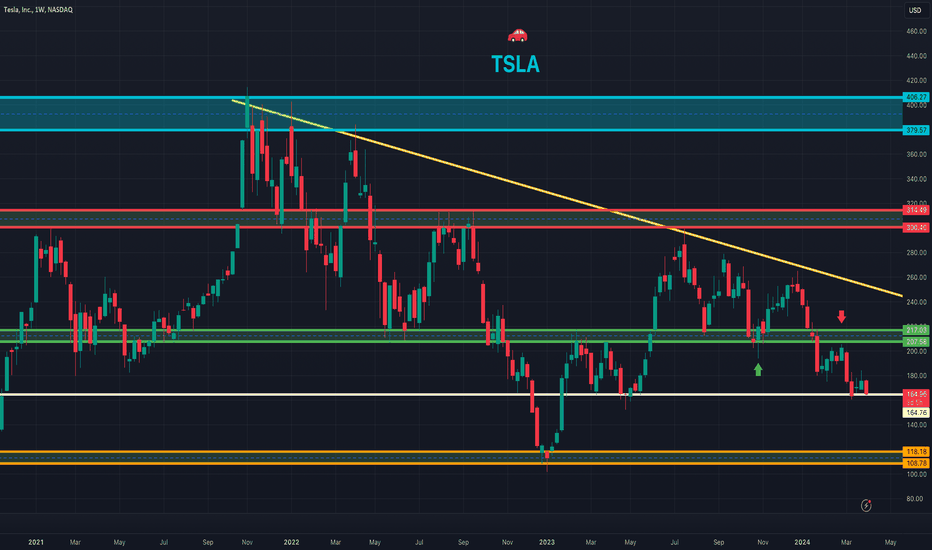The height and width of the screenshot is (550, 932).
Task: Click the 207.58 green price label
Action: (916, 342)
